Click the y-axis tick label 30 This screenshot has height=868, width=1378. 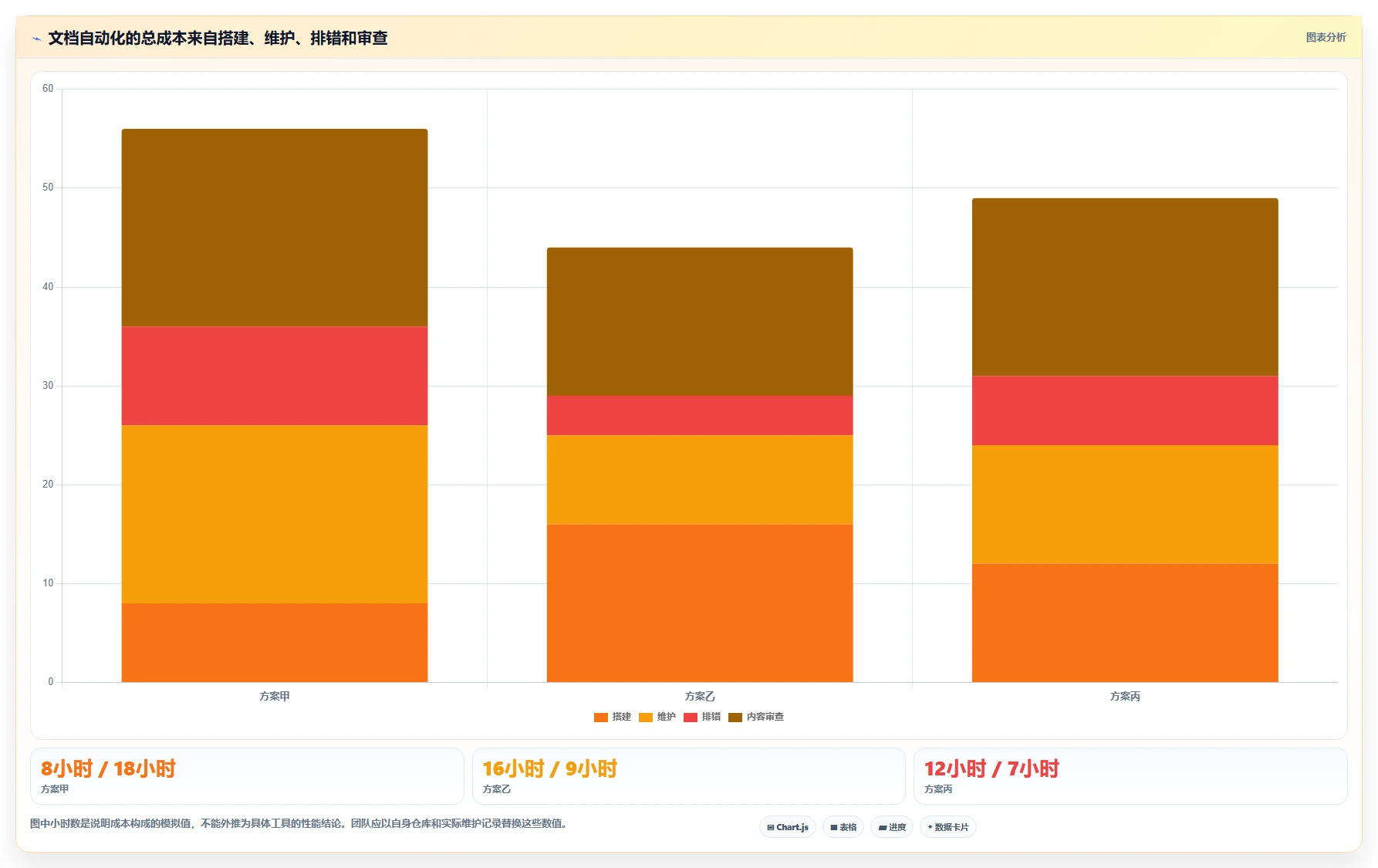pos(48,386)
